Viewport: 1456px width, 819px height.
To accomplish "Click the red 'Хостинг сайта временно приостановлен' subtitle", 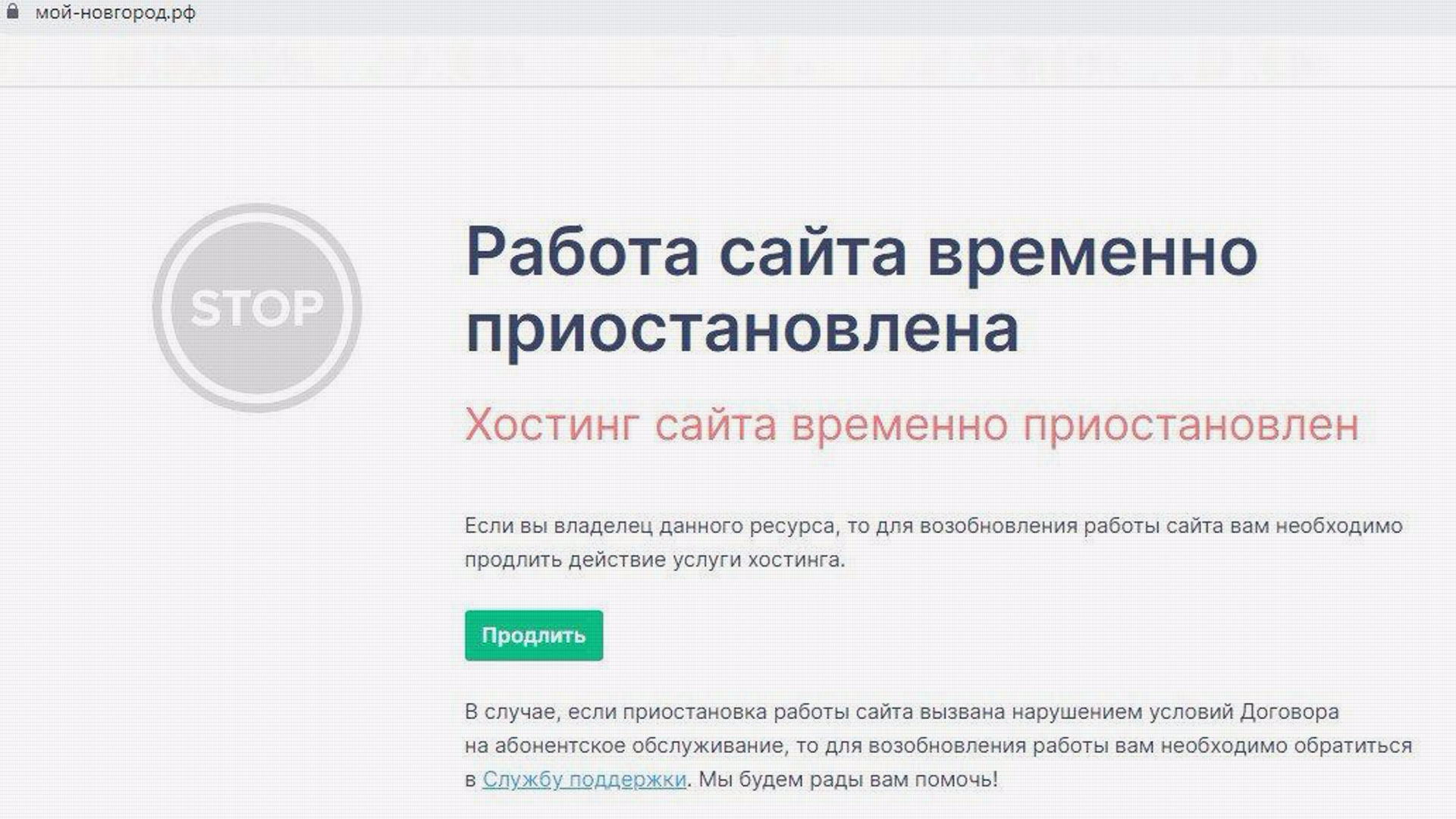I will click(911, 425).
